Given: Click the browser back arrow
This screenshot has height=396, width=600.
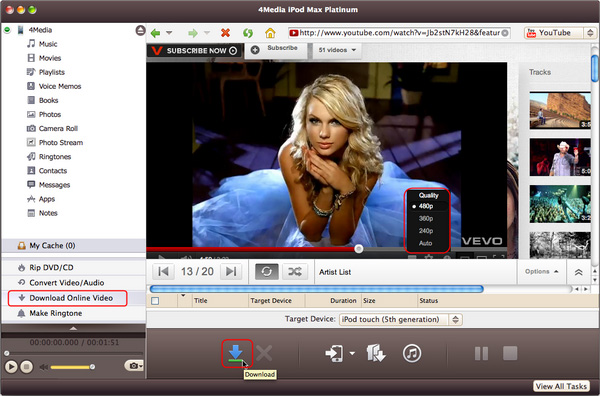Looking at the screenshot, I should click(155, 33).
